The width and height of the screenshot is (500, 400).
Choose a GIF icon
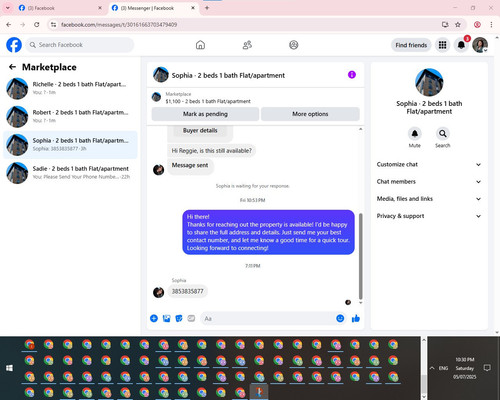[191, 318]
